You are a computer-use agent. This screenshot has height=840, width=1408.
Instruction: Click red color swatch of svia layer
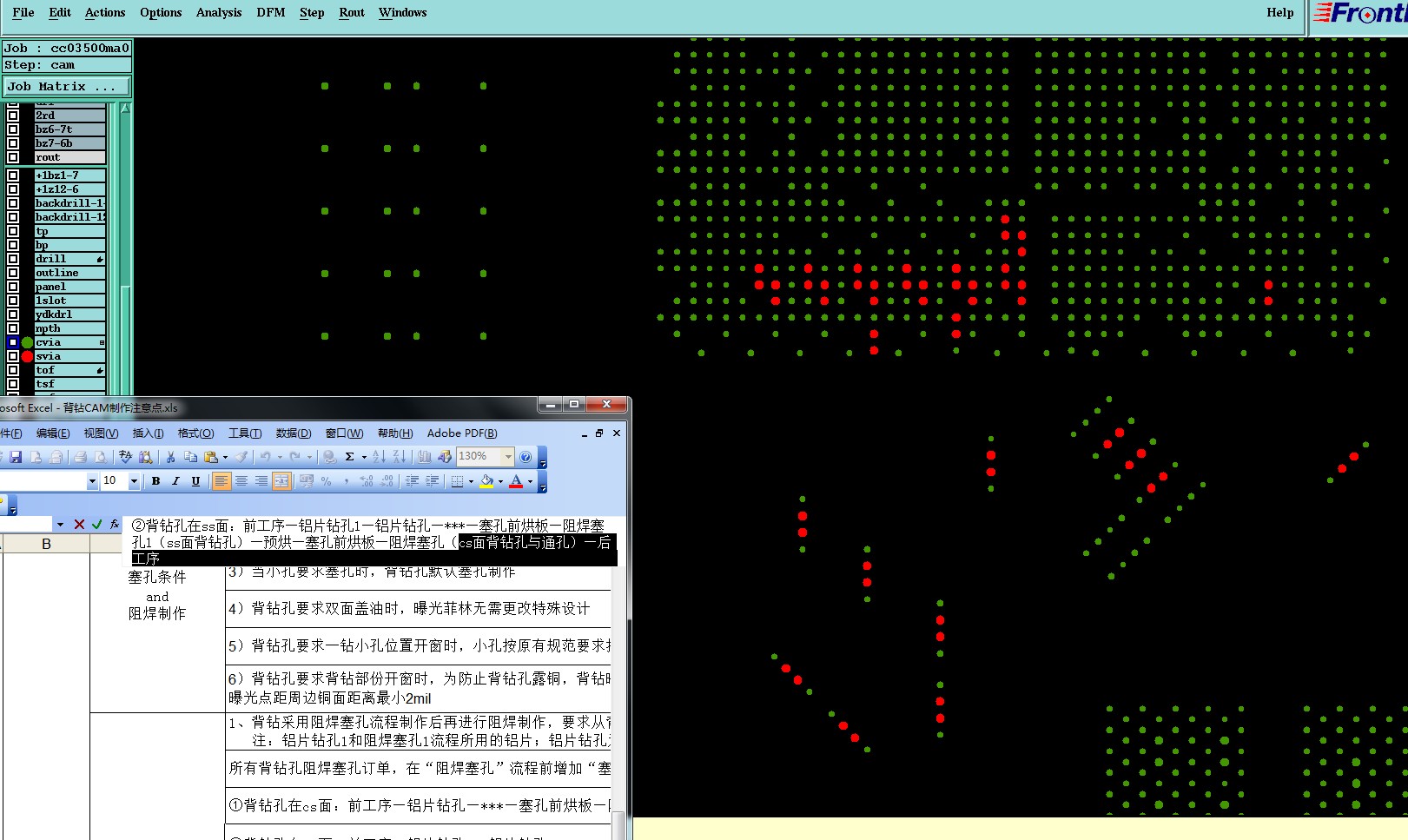click(27, 356)
